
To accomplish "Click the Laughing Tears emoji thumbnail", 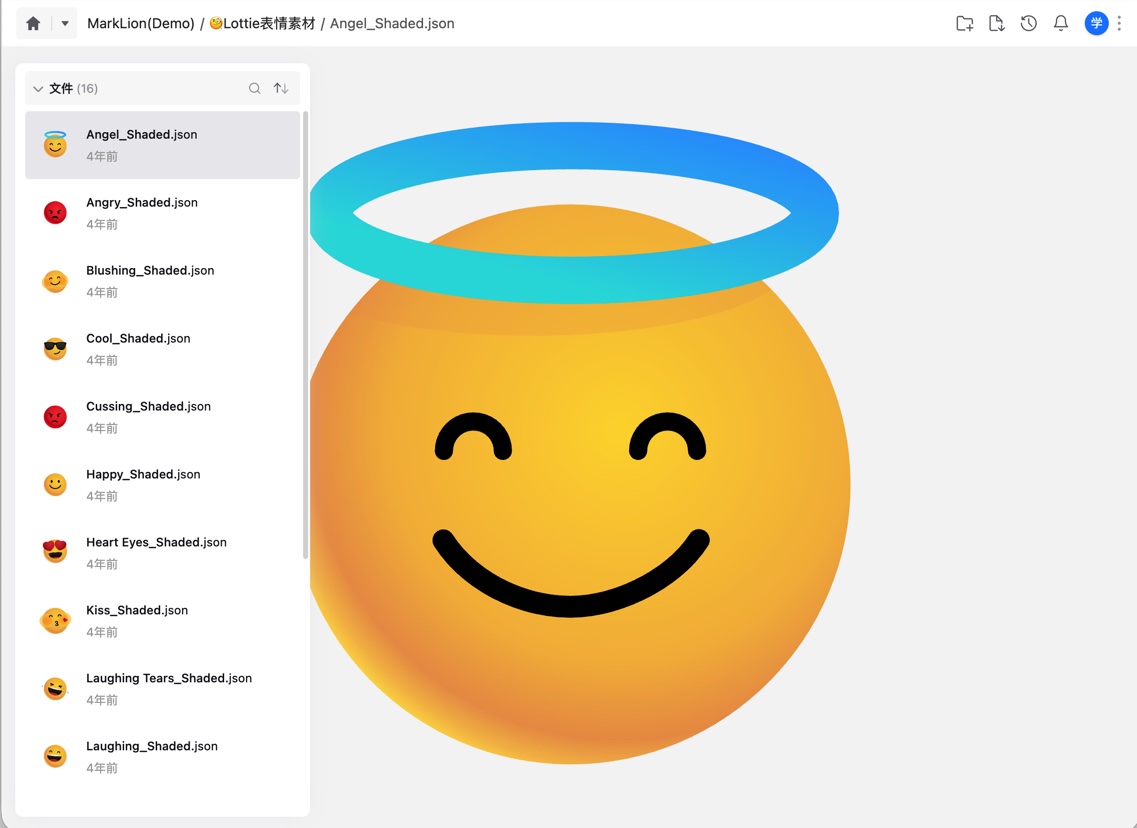I will [55, 689].
